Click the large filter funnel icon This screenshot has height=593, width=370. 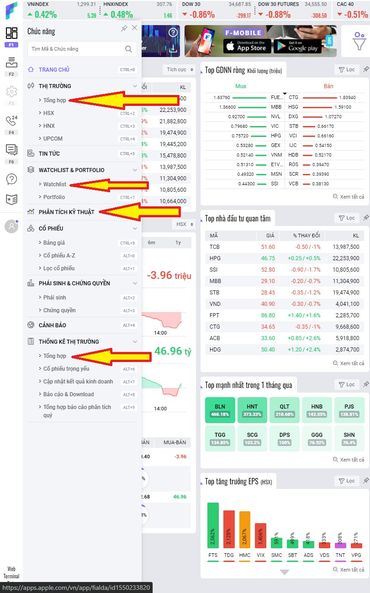[x=359, y=41]
